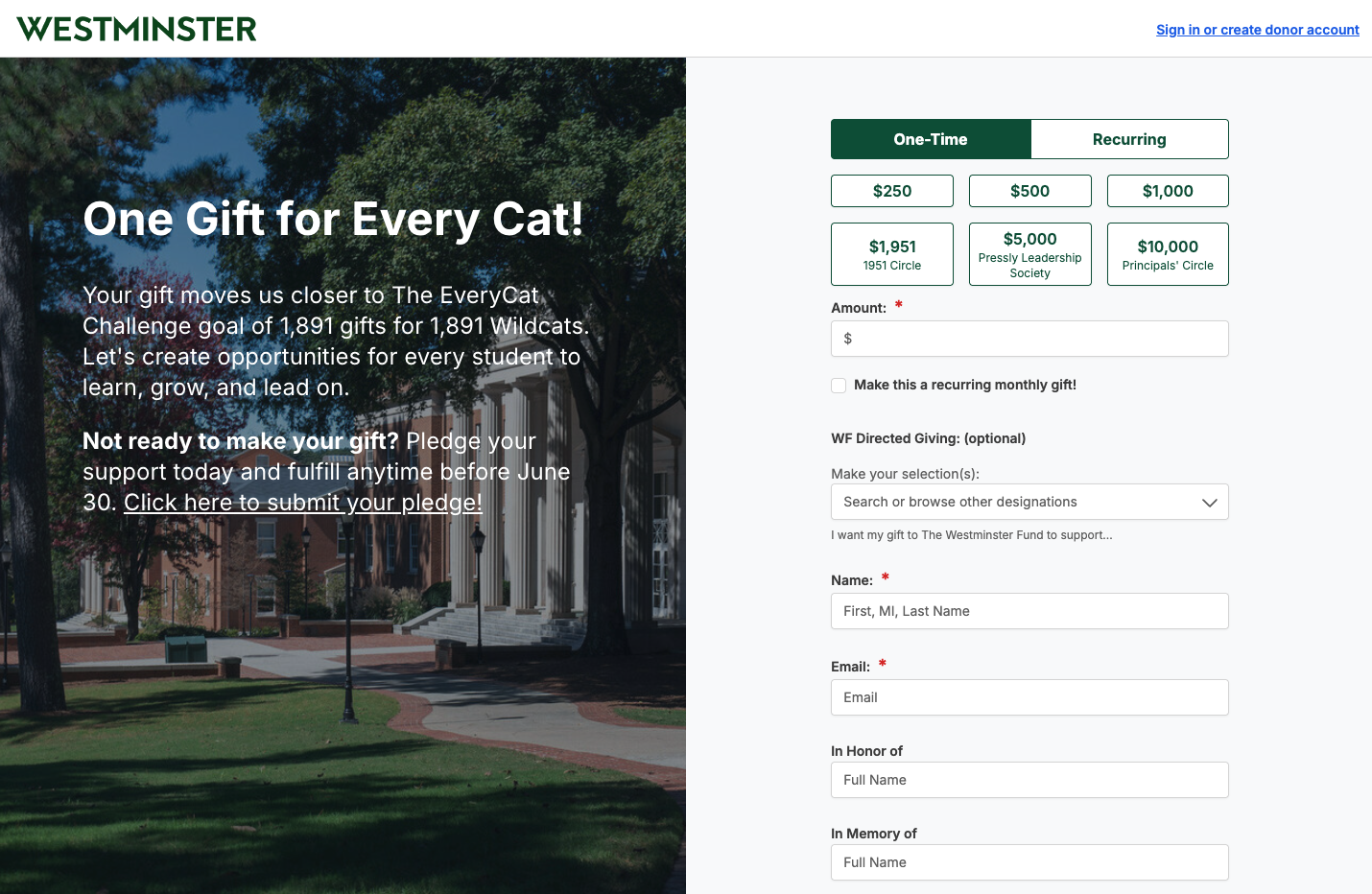
Task: Choose the $250 gift amount
Action: [x=892, y=191]
